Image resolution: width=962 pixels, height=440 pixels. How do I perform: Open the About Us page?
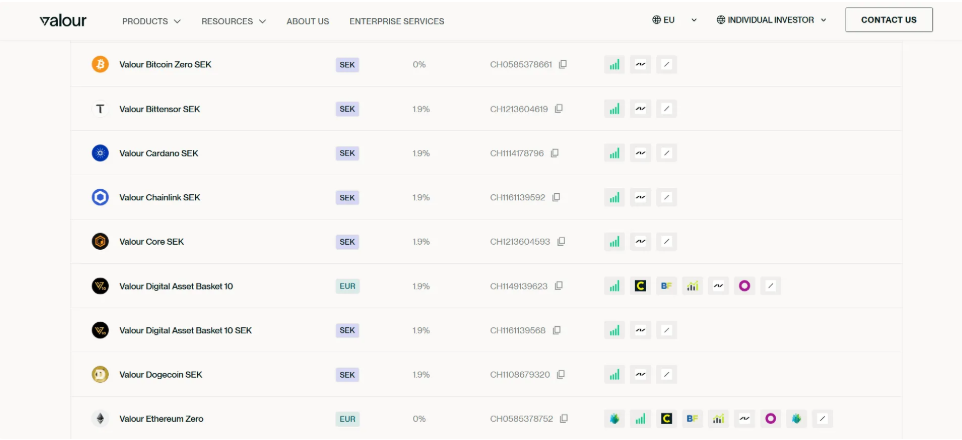click(308, 21)
